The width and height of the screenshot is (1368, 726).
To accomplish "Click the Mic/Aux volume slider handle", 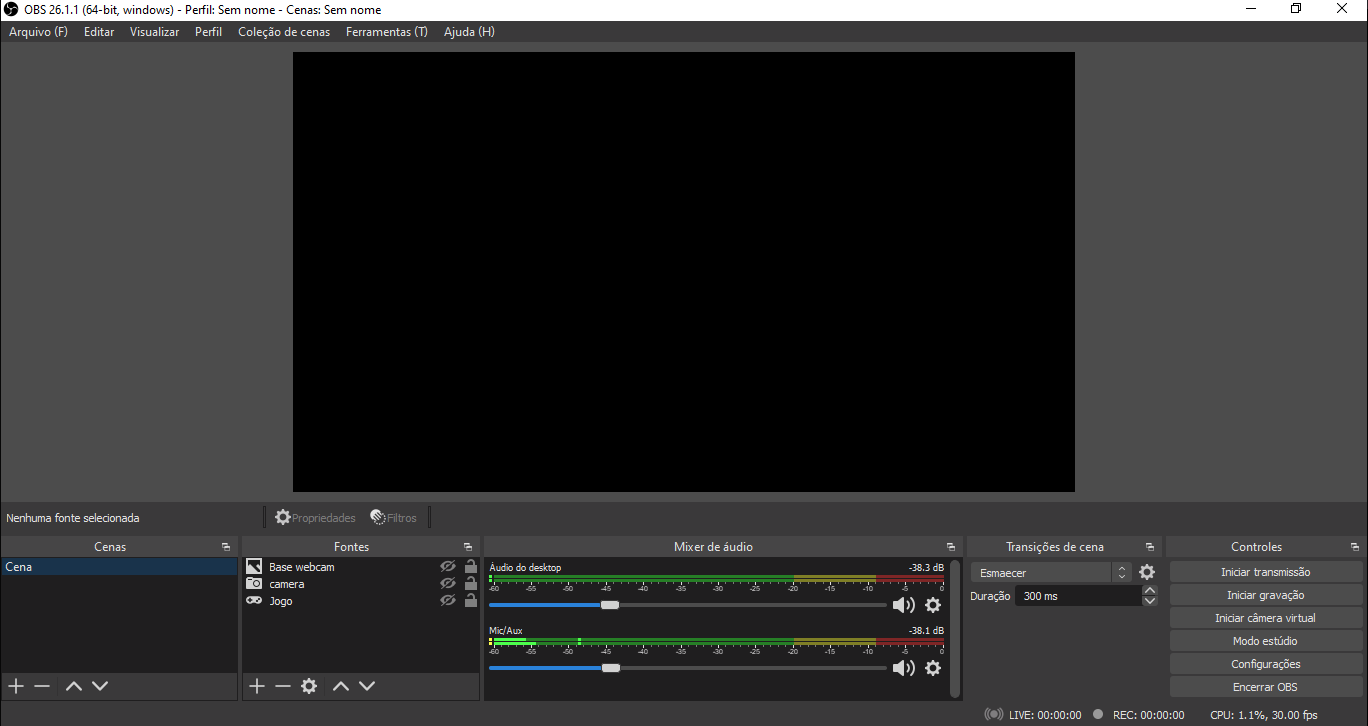I will pos(610,668).
